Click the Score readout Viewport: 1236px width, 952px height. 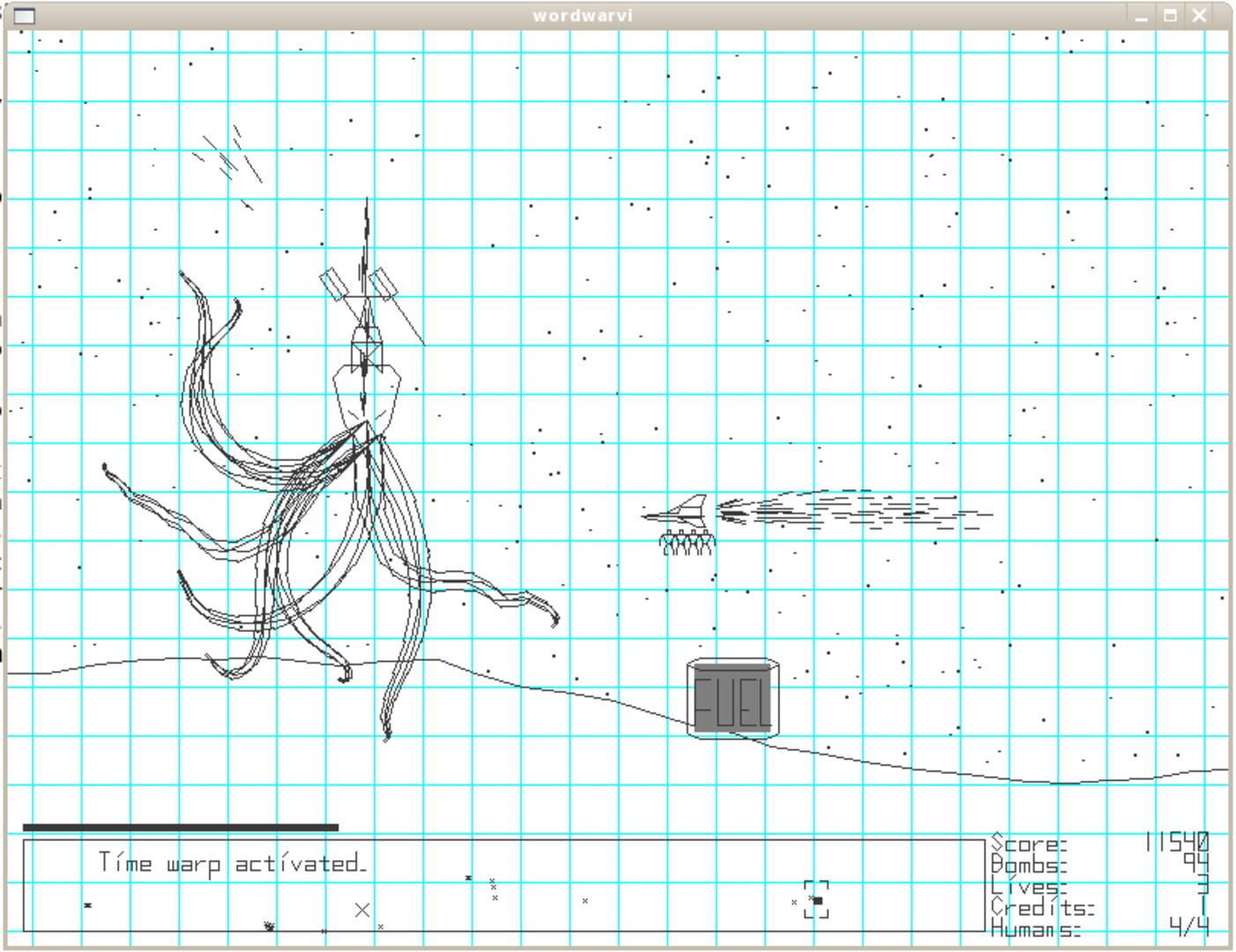[x=1099, y=842]
